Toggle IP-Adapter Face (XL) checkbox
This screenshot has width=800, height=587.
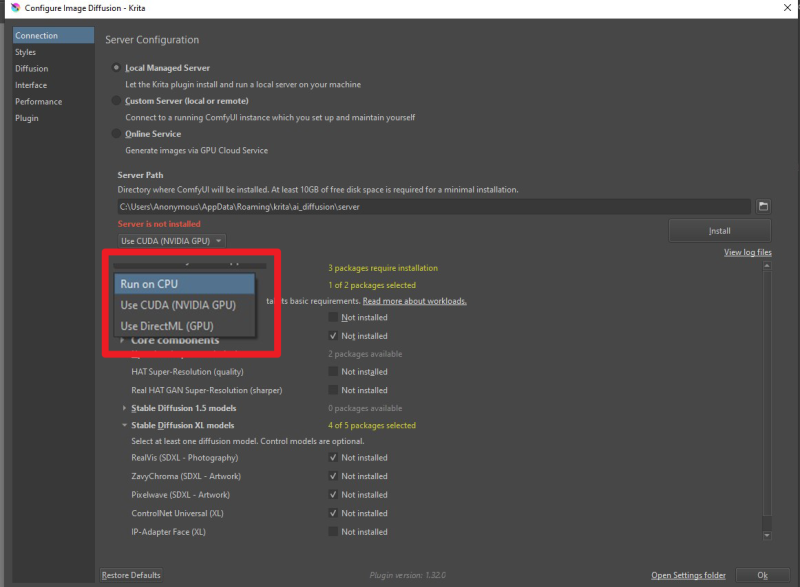pos(333,531)
